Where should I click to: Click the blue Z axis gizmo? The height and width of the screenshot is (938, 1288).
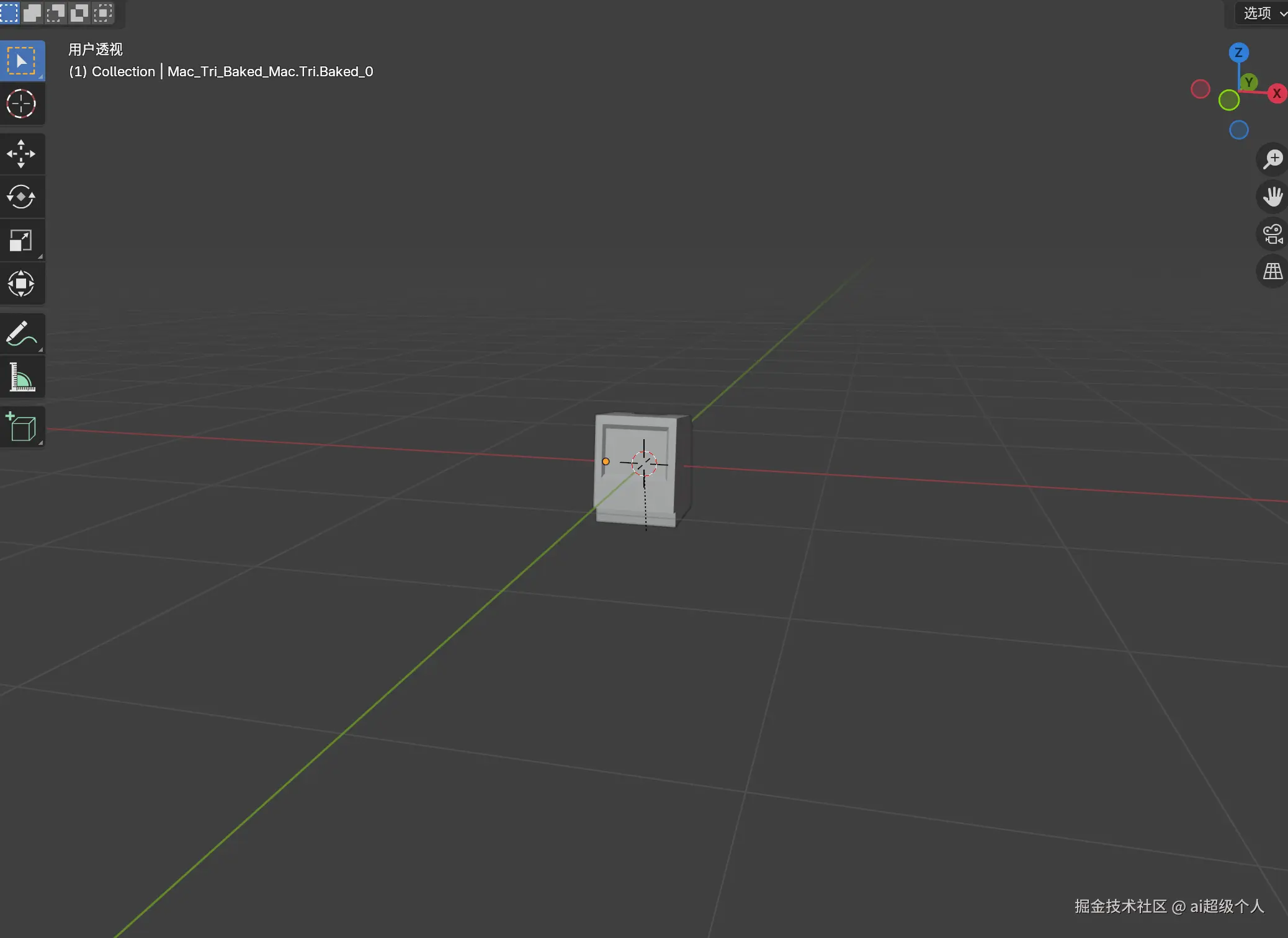(x=1238, y=52)
